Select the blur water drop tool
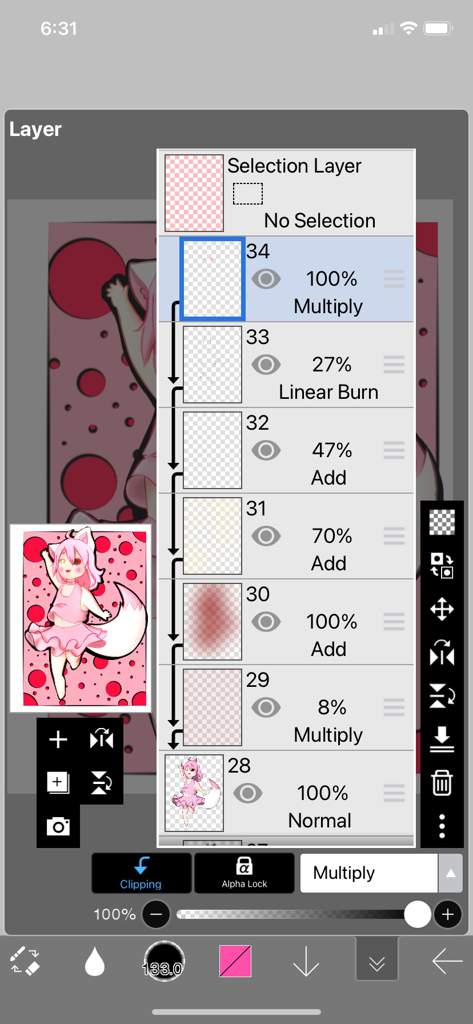 click(95, 961)
